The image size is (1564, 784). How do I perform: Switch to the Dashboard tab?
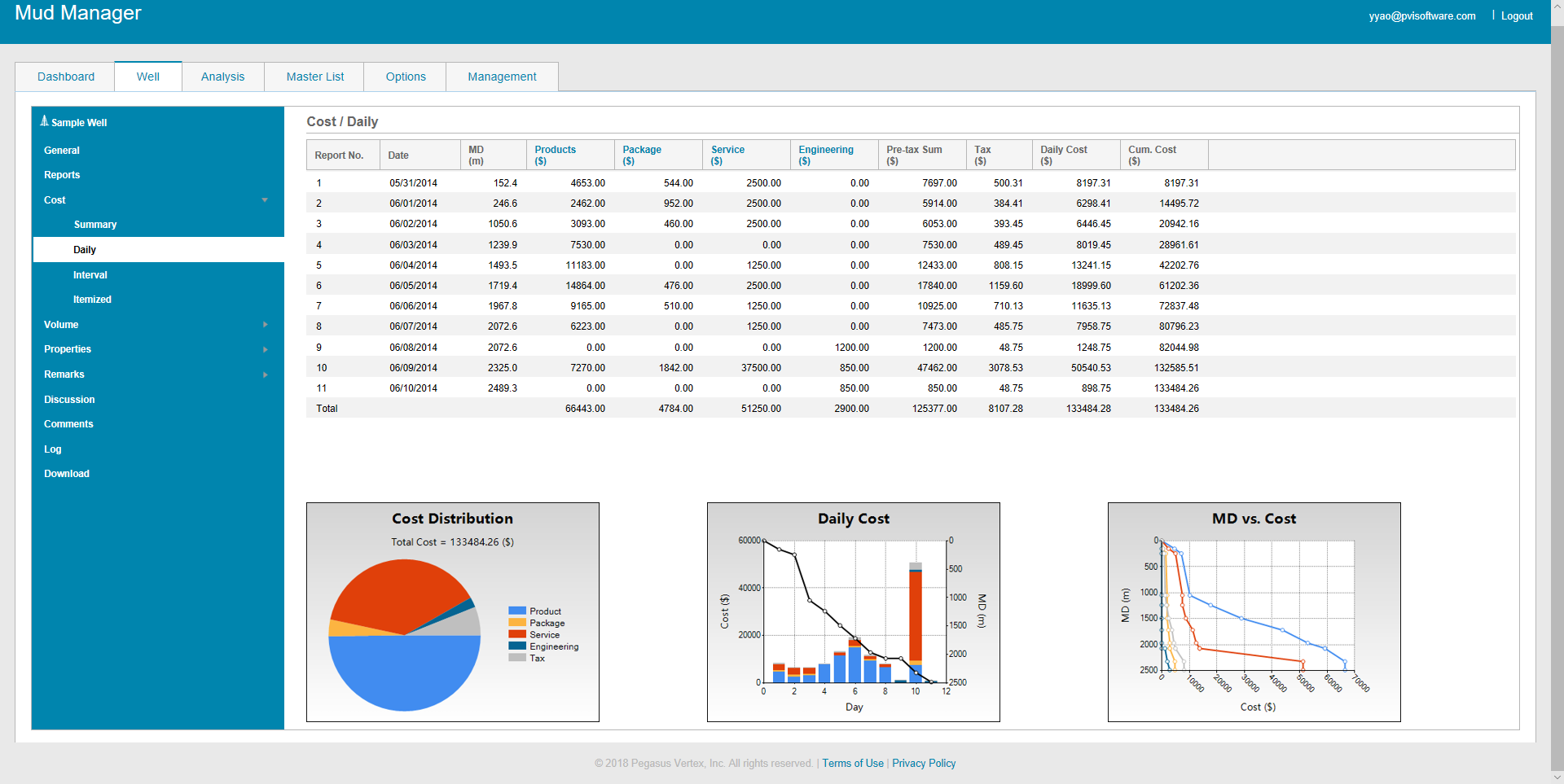click(66, 77)
